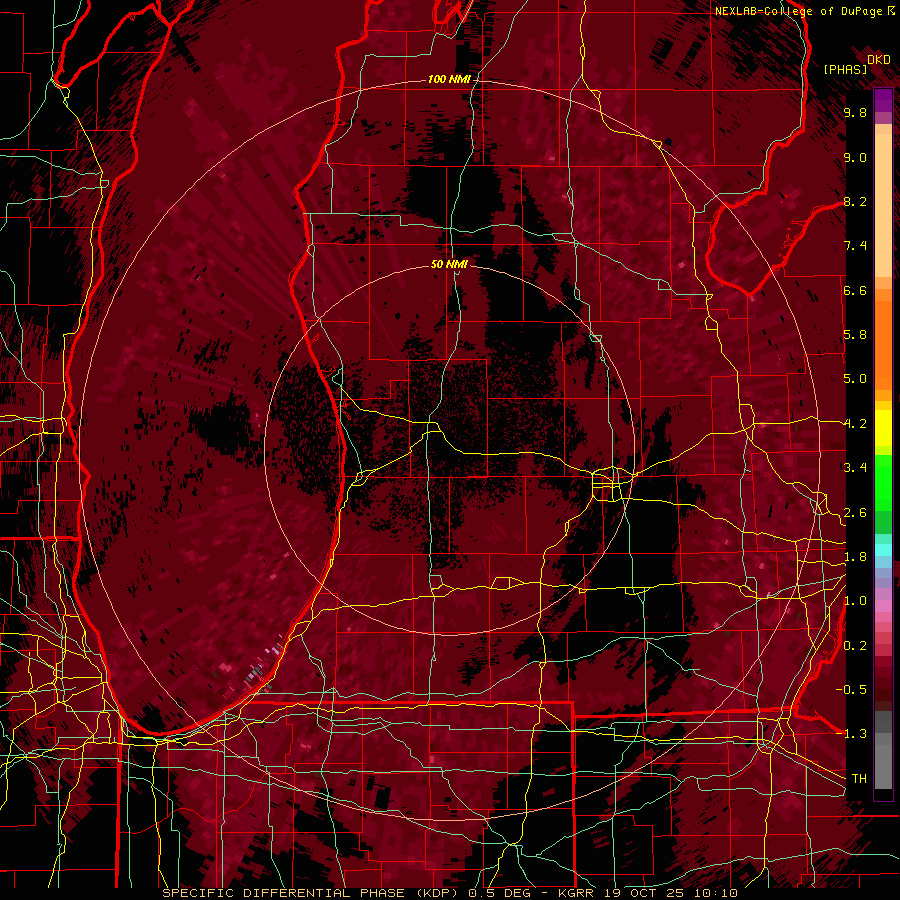Click the 3.4 value on the color scale
The width and height of the screenshot is (900, 900).
point(855,468)
